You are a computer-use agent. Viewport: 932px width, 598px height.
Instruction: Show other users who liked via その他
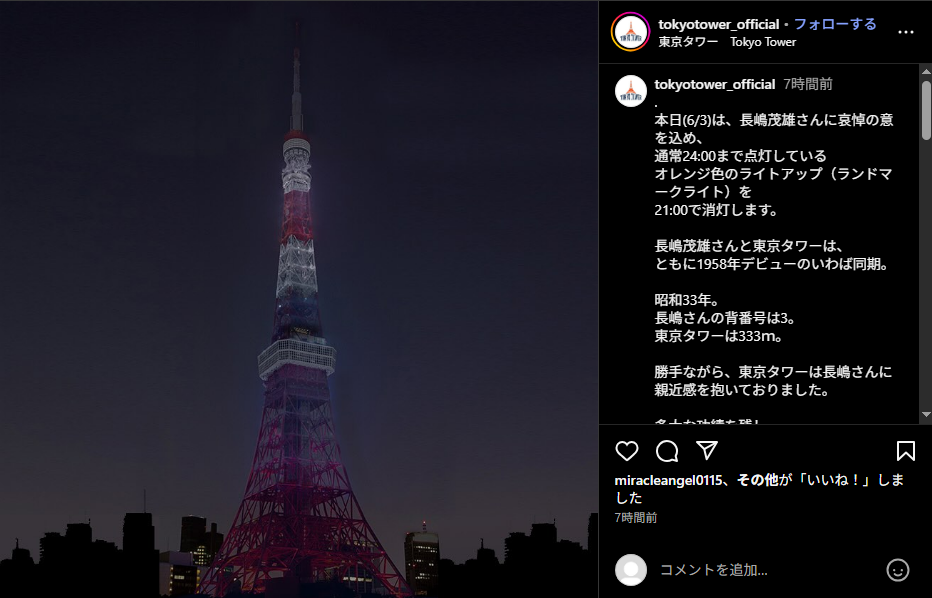tap(758, 480)
